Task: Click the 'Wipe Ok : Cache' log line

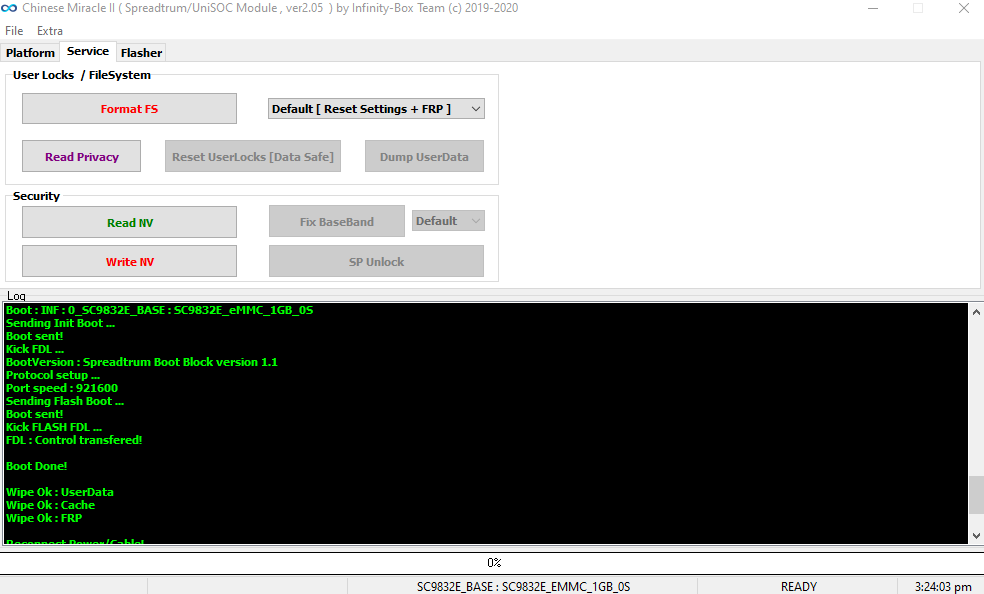Action: pyautogui.click(x=50, y=505)
